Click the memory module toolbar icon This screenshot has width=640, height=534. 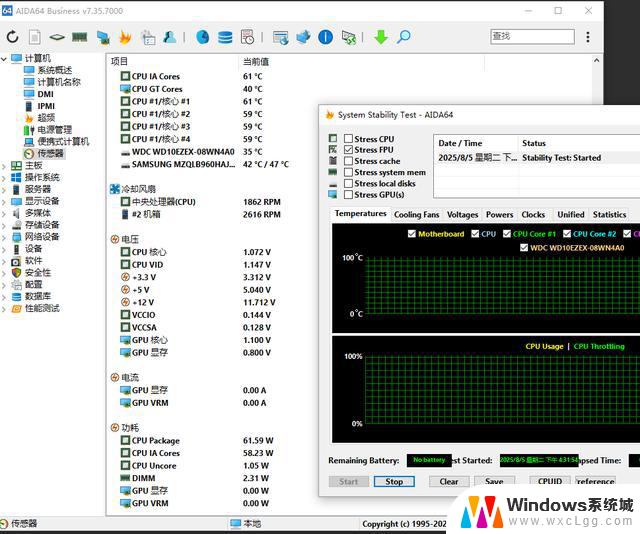[80, 37]
